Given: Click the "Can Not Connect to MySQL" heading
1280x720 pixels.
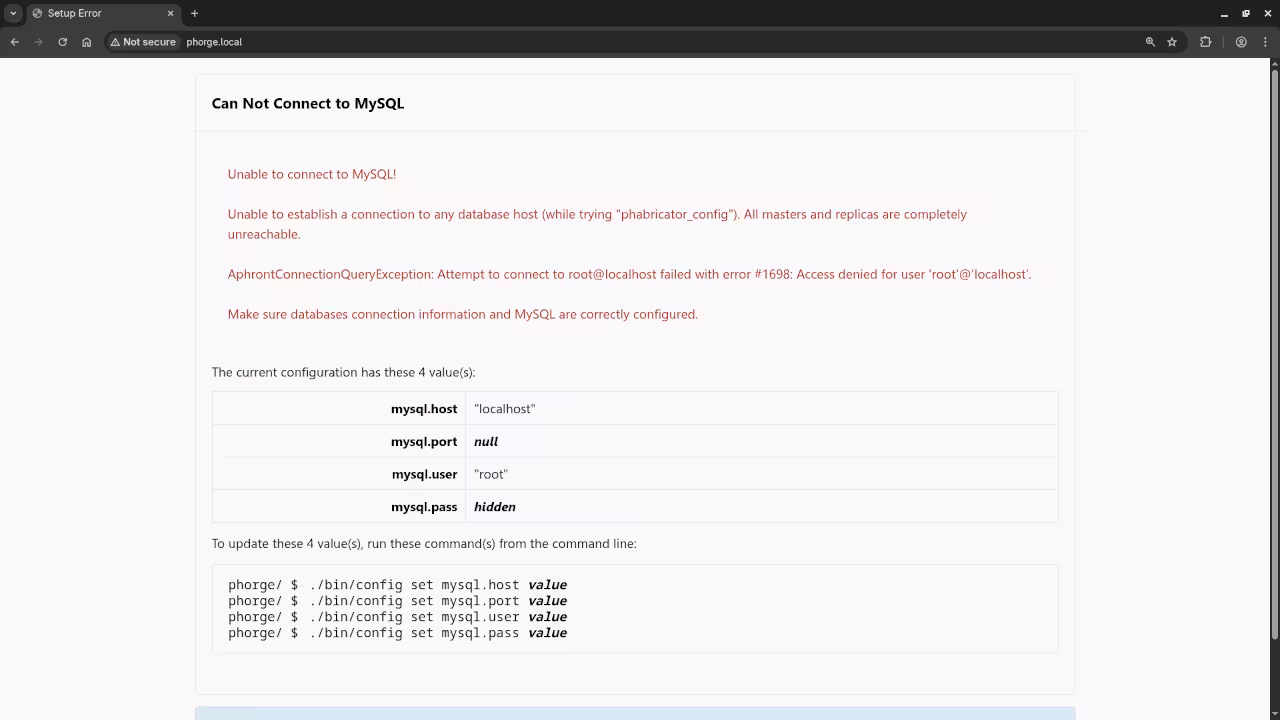Looking at the screenshot, I should tap(308, 104).
